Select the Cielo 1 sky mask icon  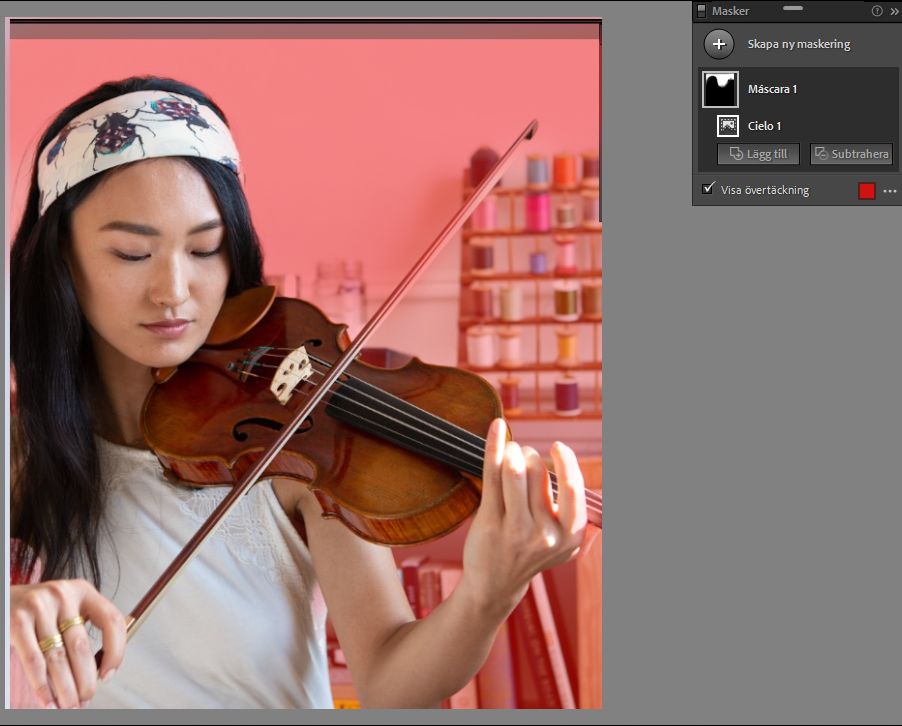[728, 125]
